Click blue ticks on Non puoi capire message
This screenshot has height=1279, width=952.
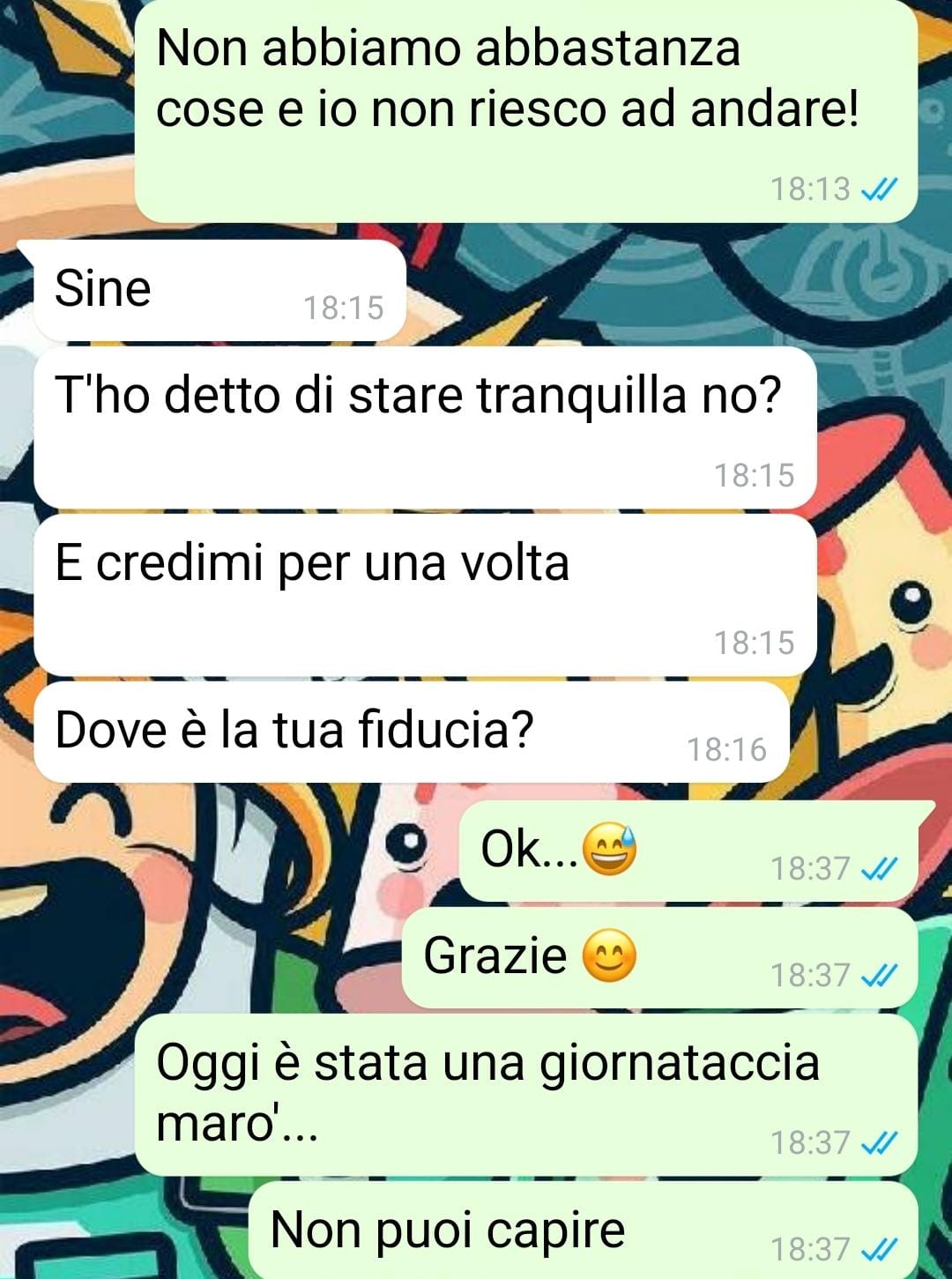(x=879, y=1249)
